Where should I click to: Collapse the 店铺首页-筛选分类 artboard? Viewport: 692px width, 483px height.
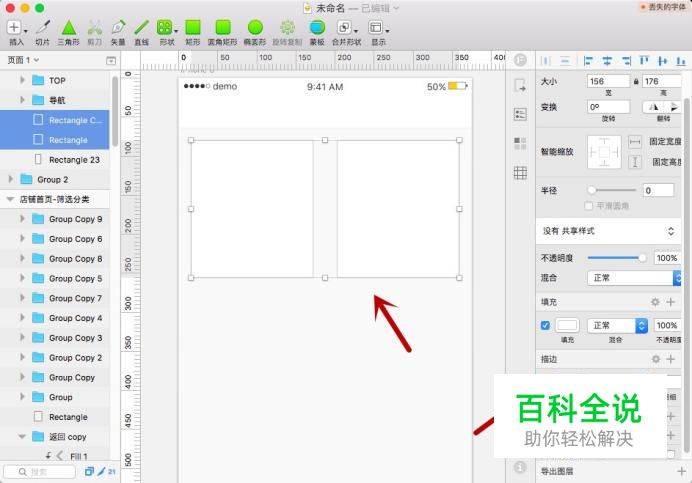pos(10,200)
